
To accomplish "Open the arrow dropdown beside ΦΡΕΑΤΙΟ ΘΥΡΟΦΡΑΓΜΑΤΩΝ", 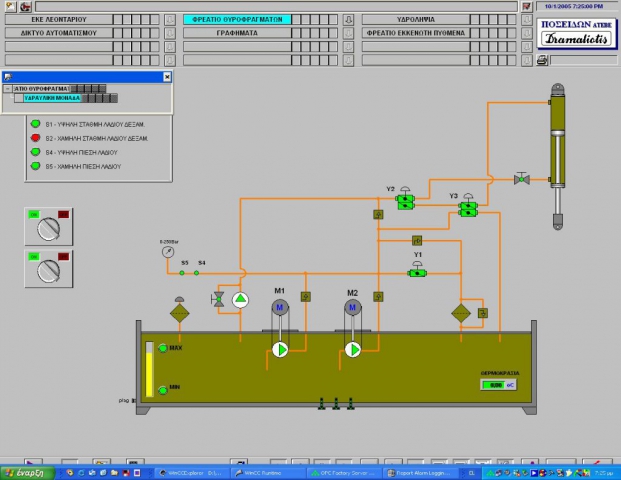I will tap(349, 19).
